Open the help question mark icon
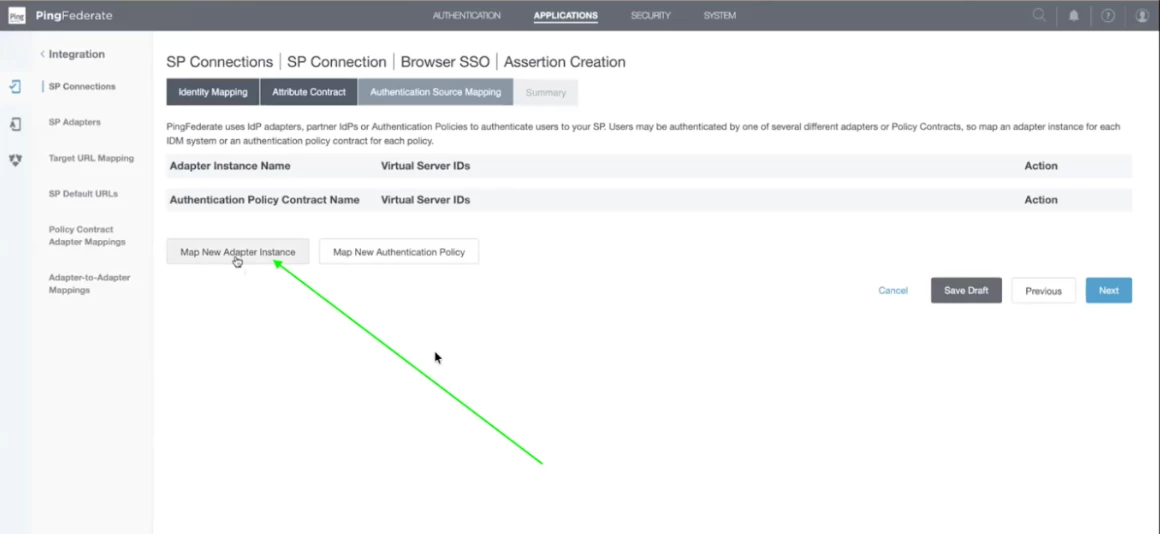This screenshot has width=1160, height=534. [1107, 16]
